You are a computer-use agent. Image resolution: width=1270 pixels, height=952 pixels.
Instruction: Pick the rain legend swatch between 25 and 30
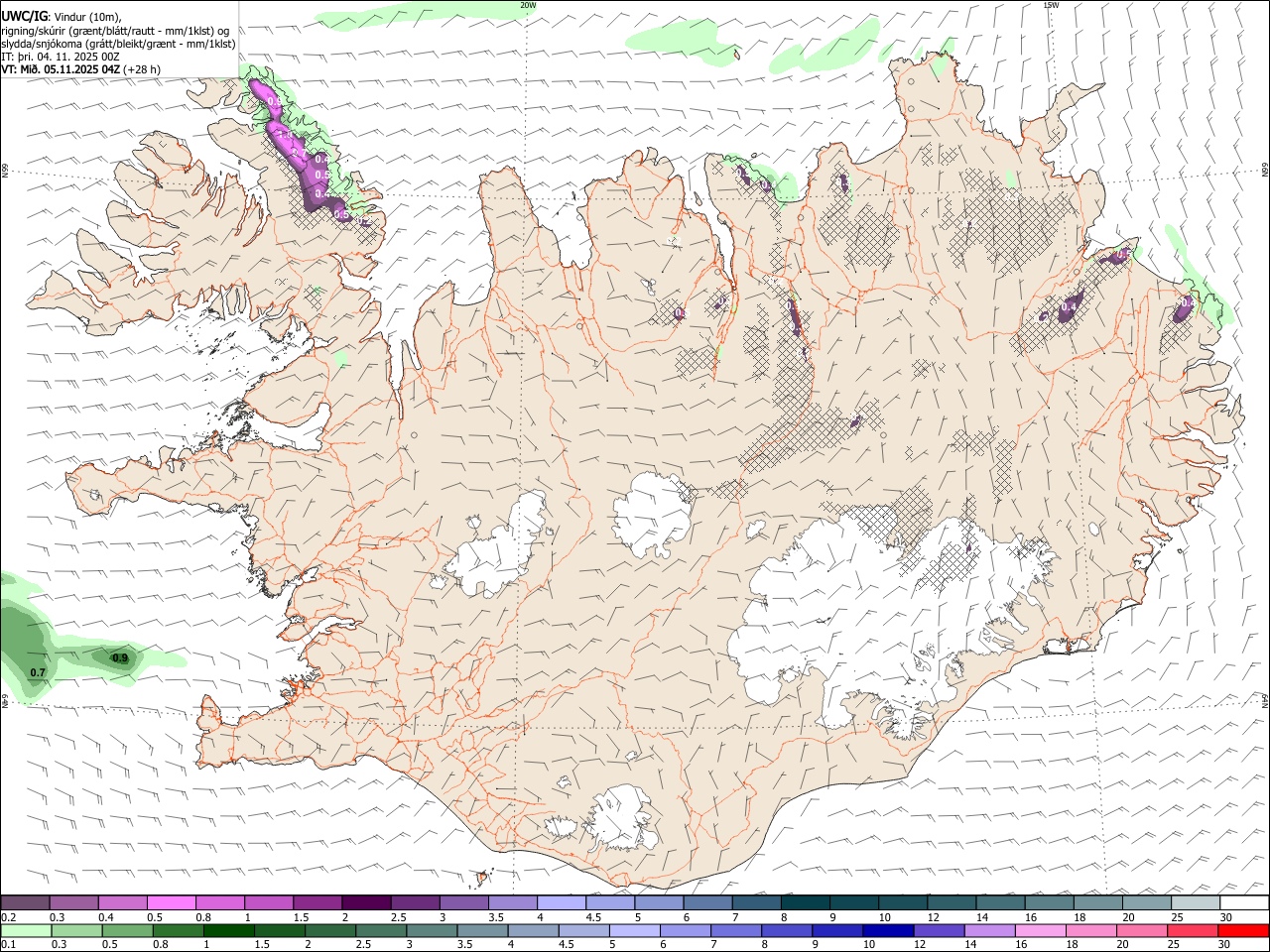click(x=1192, y=930)
